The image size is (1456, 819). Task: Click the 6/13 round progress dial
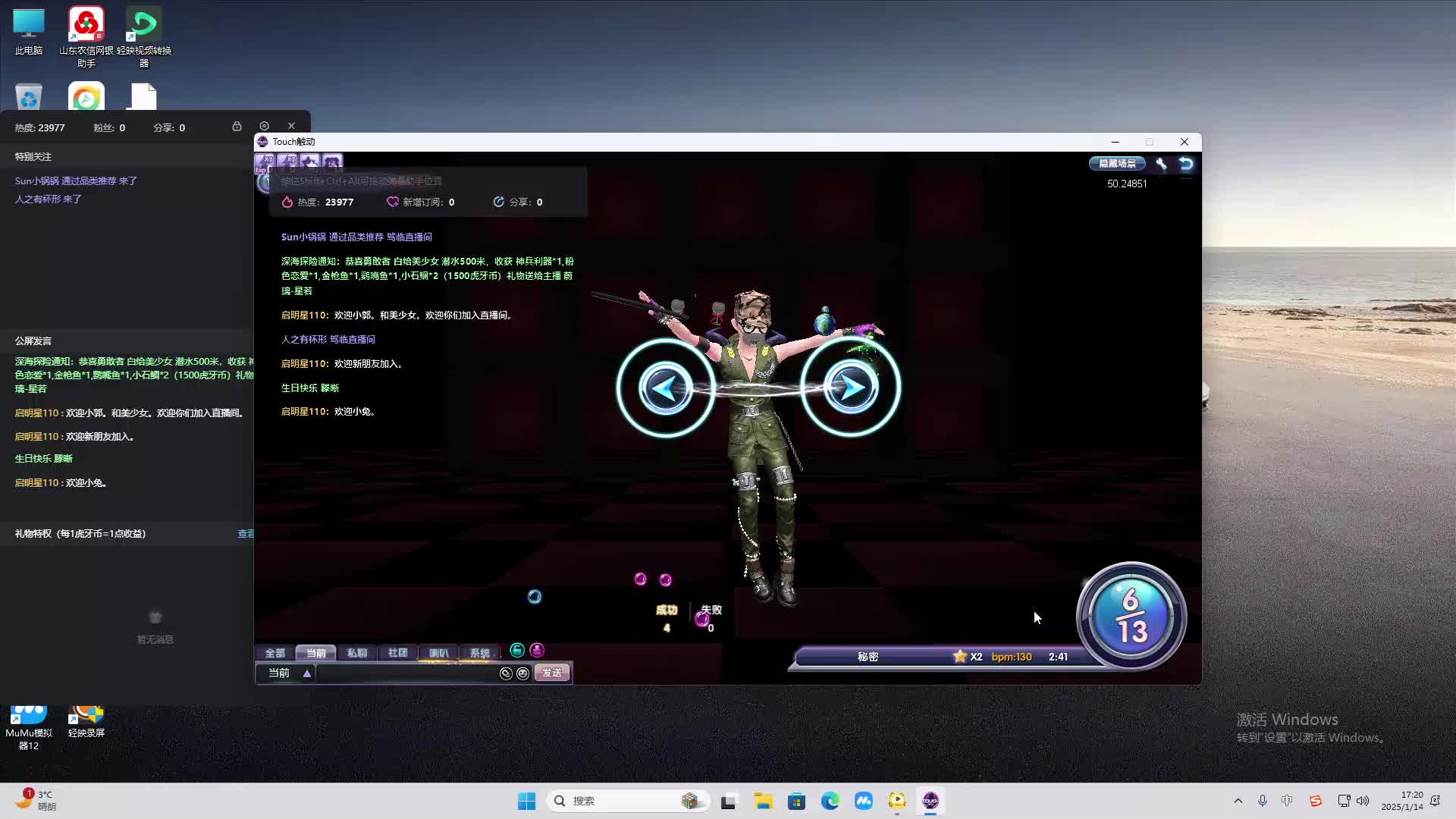point(1131,616)
